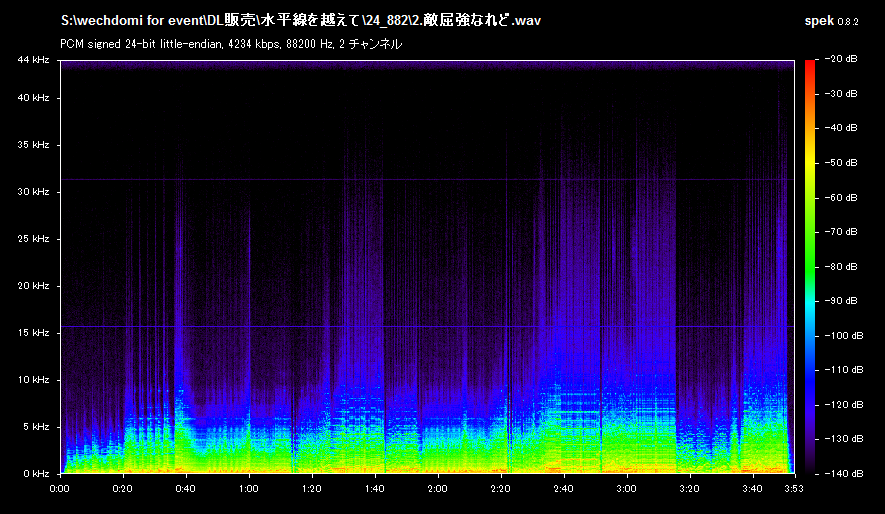Click the -20 dB scale label
The image size is (885, 514).
tap(841, 59)
